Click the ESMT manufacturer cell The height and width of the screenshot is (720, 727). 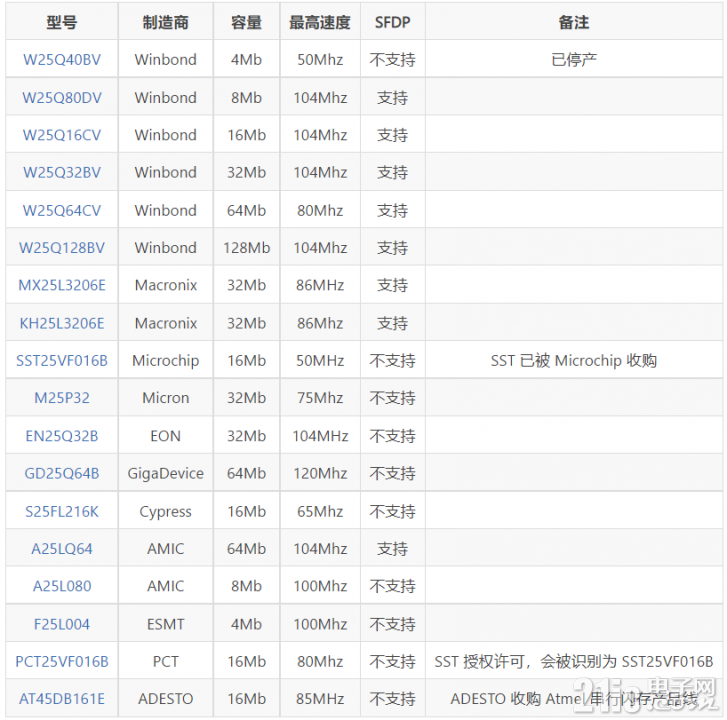tap(166, 624)
